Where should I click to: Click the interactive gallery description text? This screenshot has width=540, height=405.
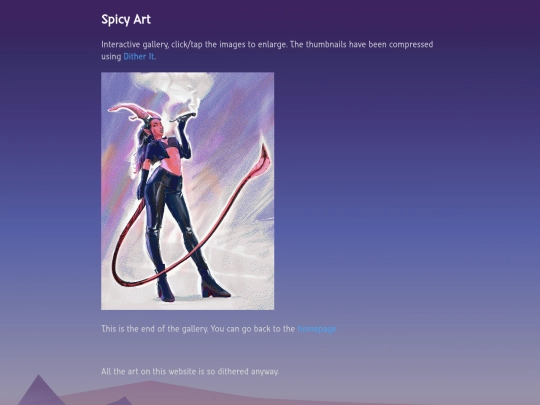coord(267,50)
